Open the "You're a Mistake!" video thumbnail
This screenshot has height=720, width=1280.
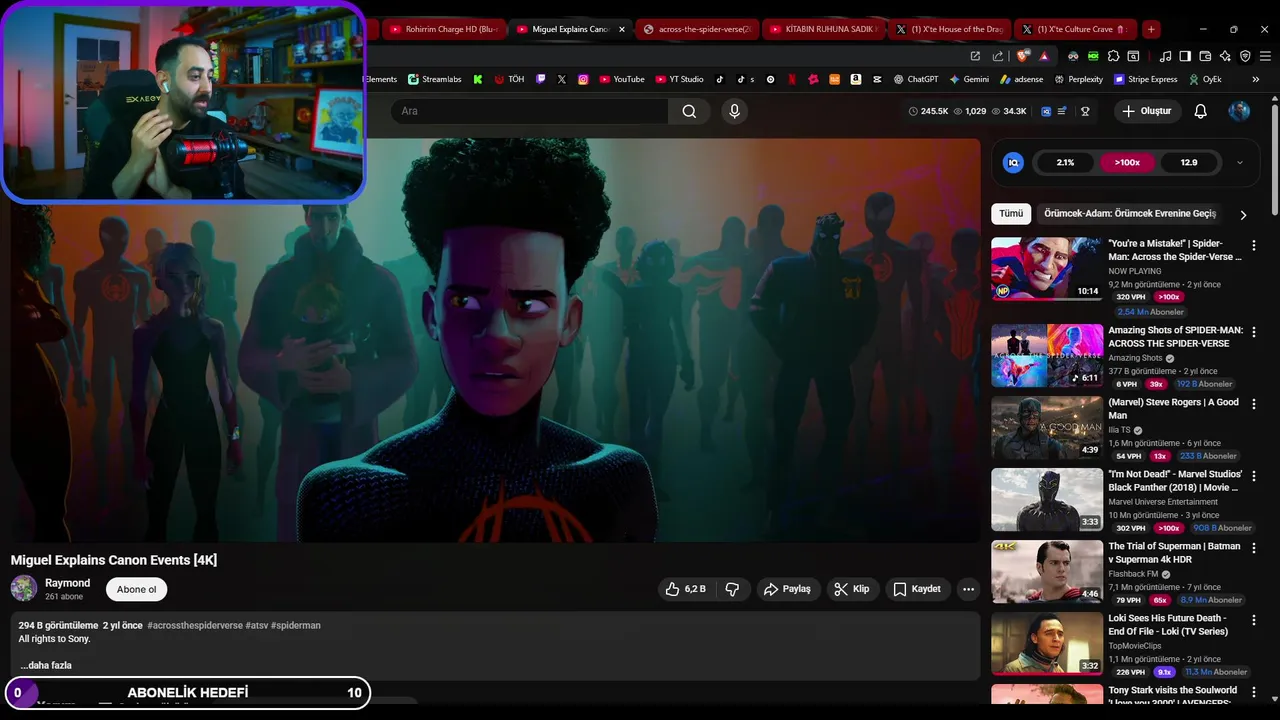pyautogui.click(x=1047, y=268)
